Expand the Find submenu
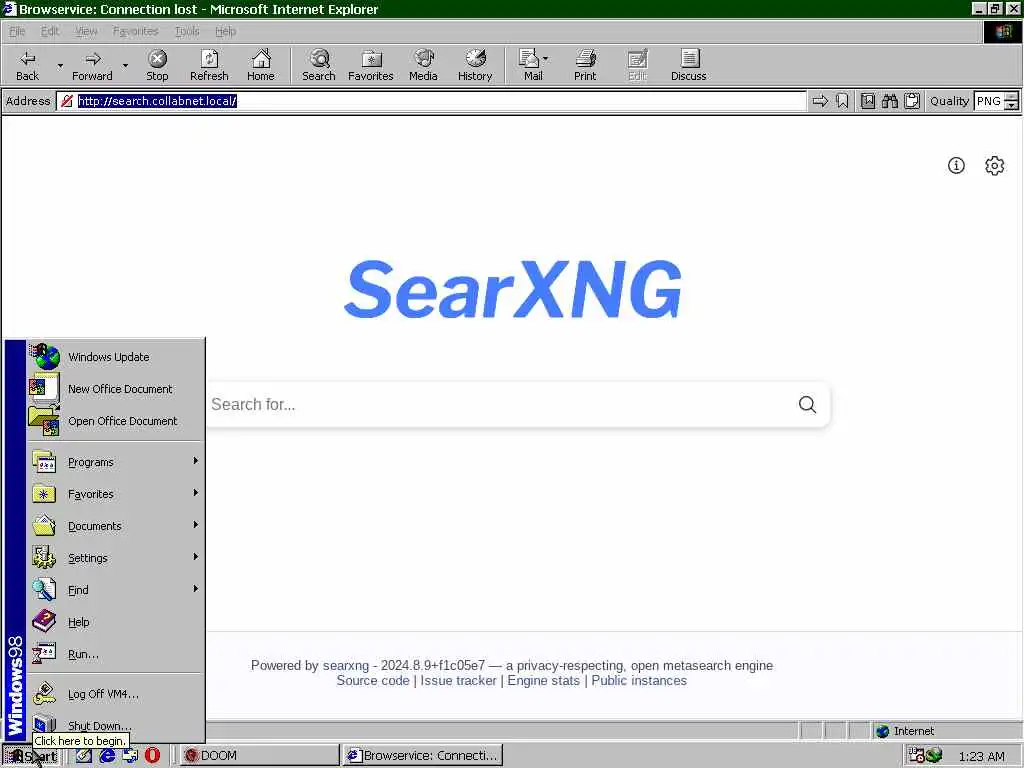 click(x=115, y=590)
